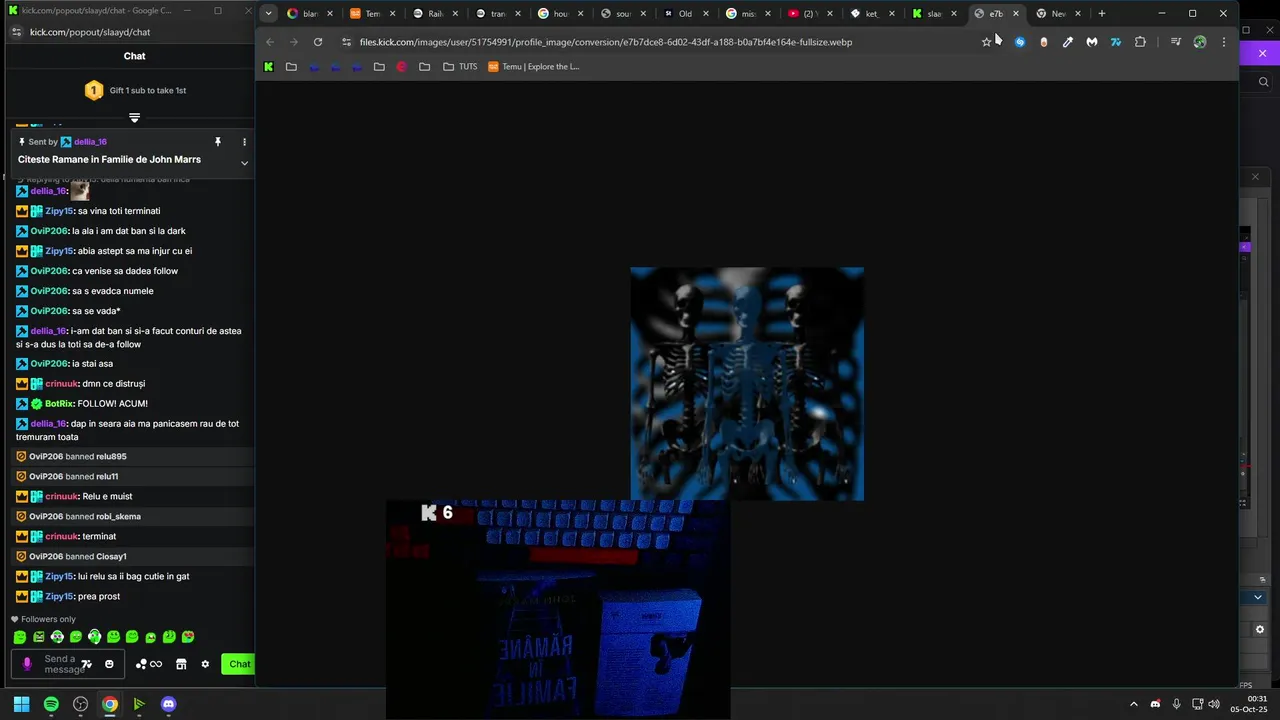The height and width of the screenshot is (720, 1280).
Task: Open Windows Start menu
Action: [21, 704]
